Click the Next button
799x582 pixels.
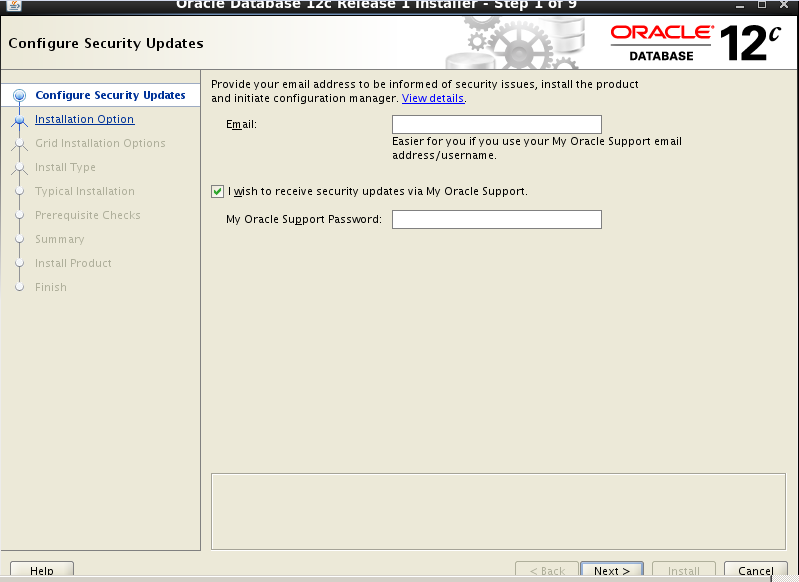(611, 571)
